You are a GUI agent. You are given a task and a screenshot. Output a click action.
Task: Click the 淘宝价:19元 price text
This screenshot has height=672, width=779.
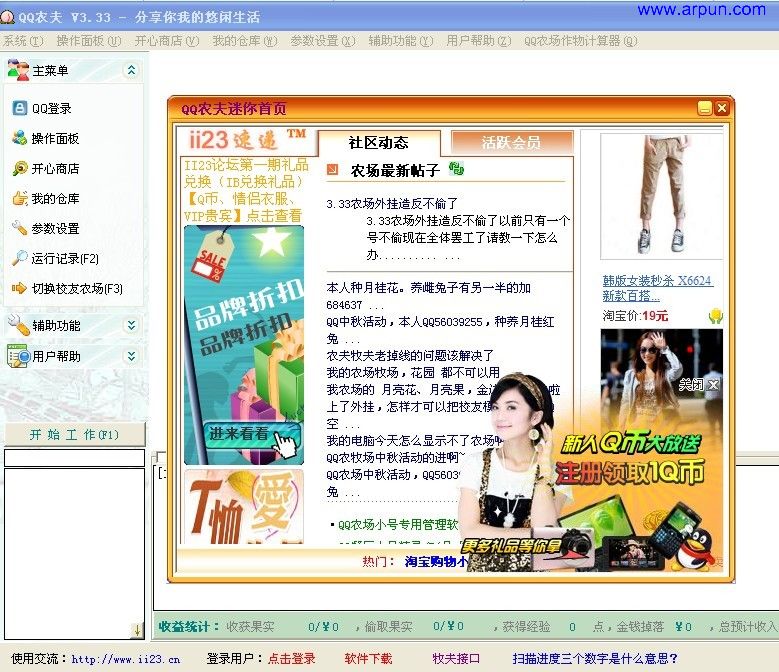point(635,316)
